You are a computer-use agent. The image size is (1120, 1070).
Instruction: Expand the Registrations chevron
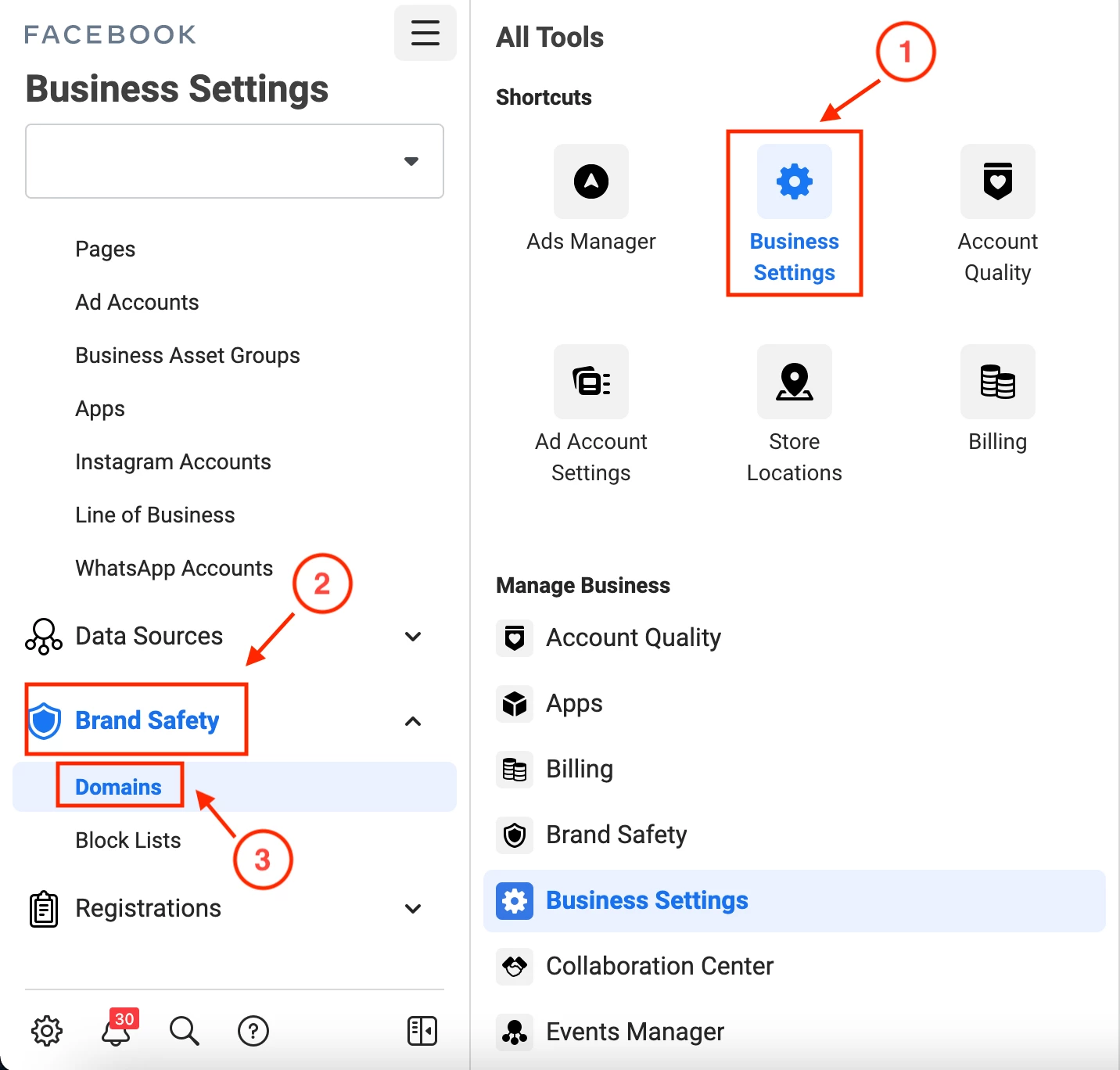point(413,909)
